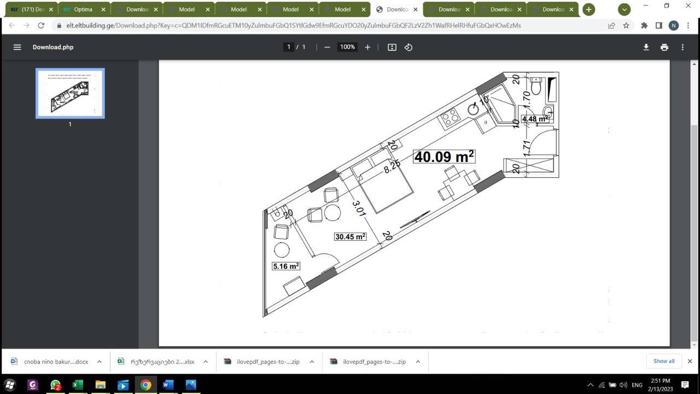
Task: Share this page icon in address bar
Action: click(611, 25)
